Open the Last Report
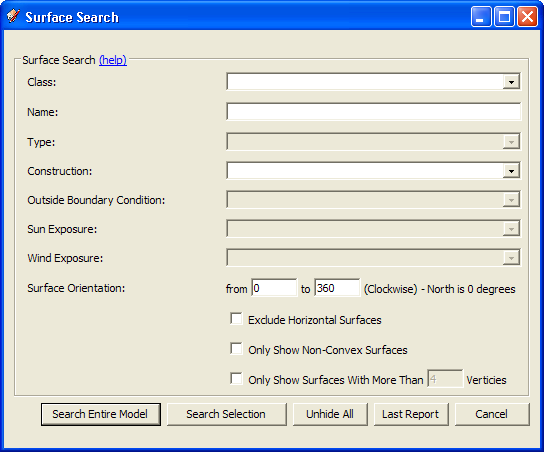Image resolution: width=544 pixels, height=452 pixels. (411, 414)
